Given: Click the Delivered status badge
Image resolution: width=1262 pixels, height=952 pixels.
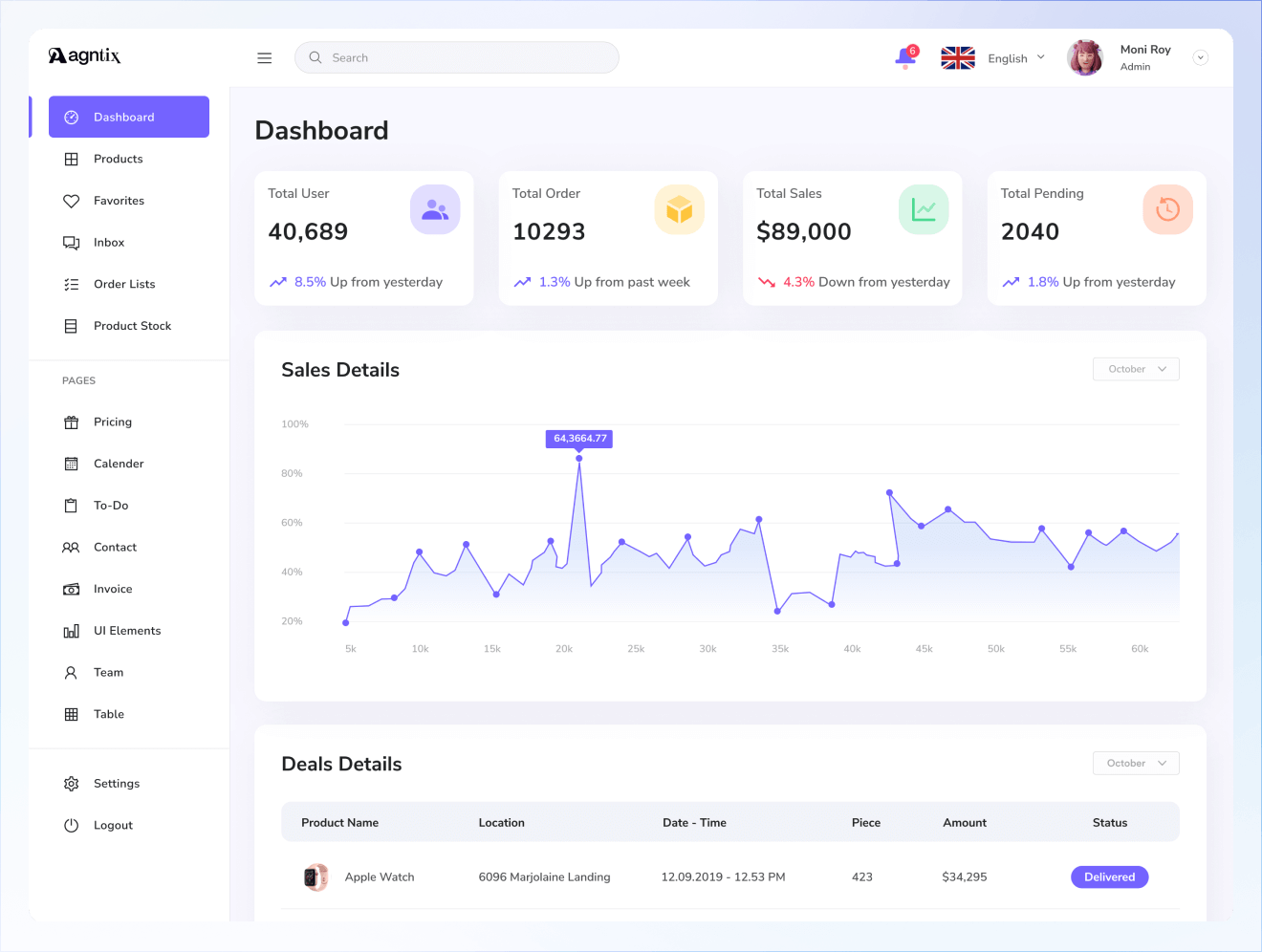Looking at the screenshot, I should [x=1109, y=876].
